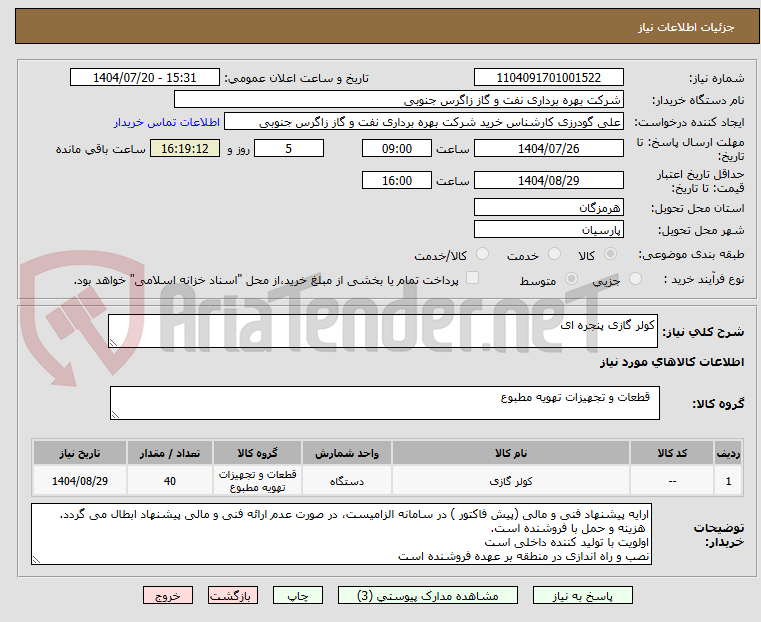
Task: Click the واحد شمارش column header
Action: 347,453
